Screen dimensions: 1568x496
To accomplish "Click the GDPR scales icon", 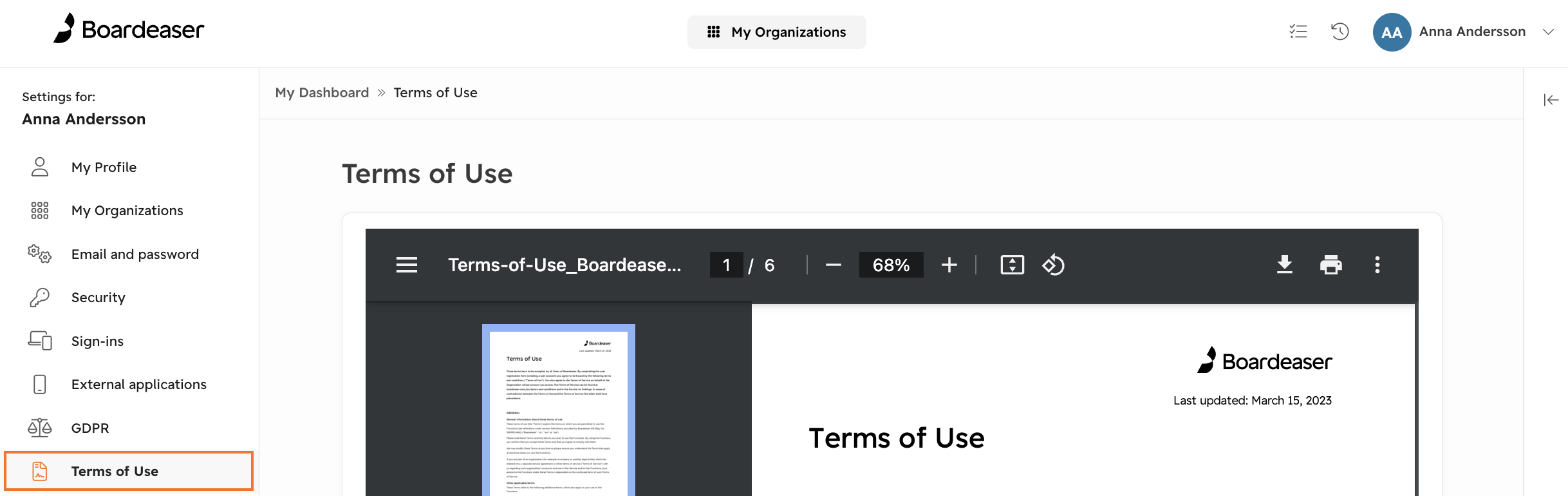I will 39,427.
